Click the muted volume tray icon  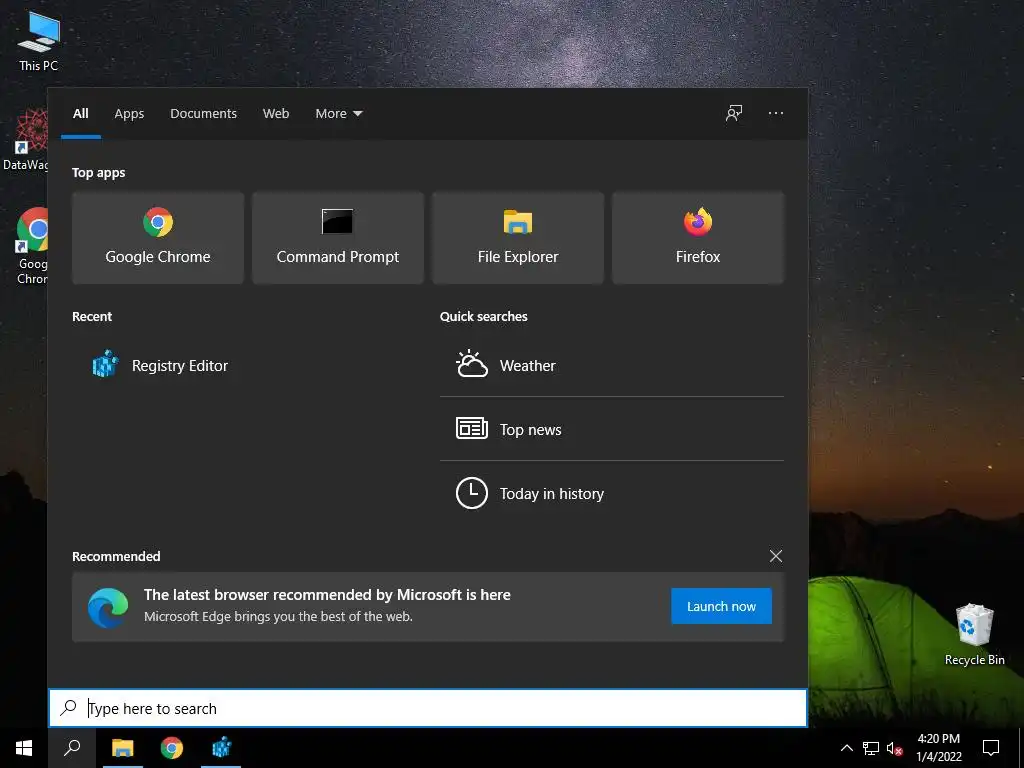tap(895, 748)
